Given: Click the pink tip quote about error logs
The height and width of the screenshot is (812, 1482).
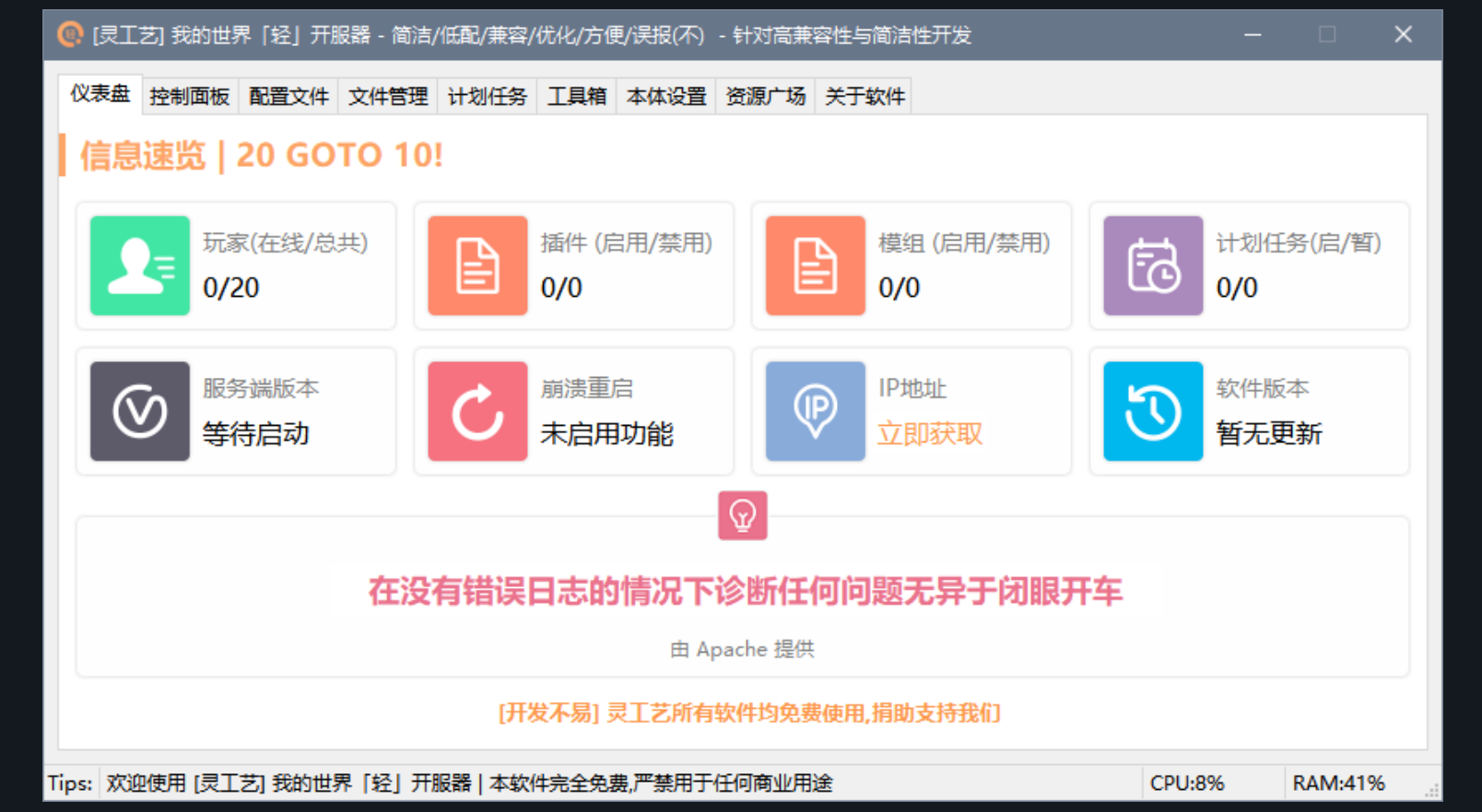Looking at the screenshot, I should (746, 592).
